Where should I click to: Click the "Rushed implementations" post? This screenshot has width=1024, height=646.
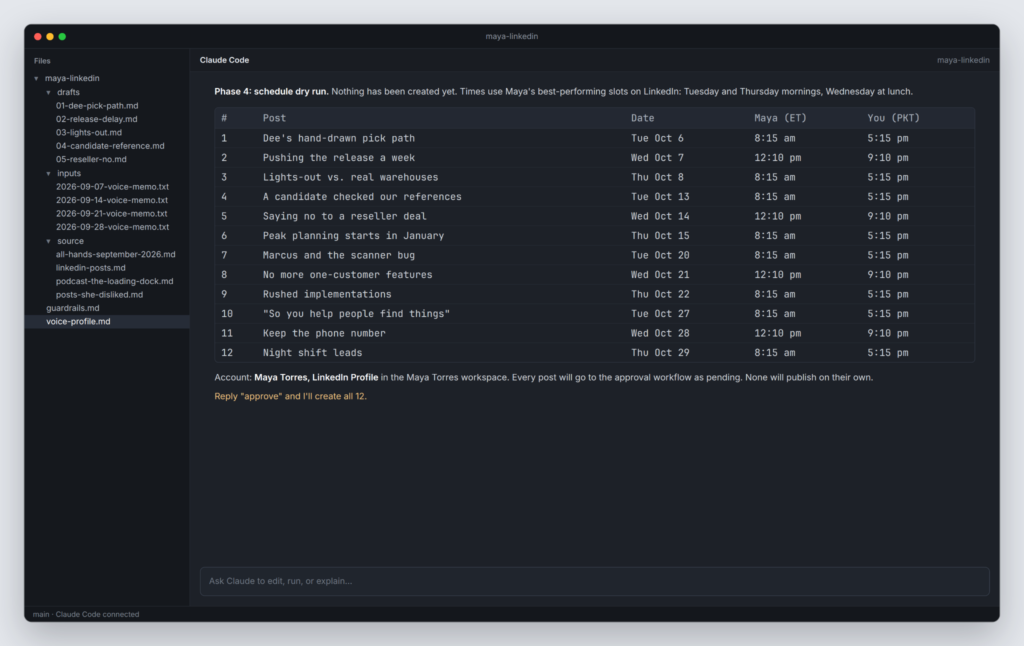tap(327, 295)
